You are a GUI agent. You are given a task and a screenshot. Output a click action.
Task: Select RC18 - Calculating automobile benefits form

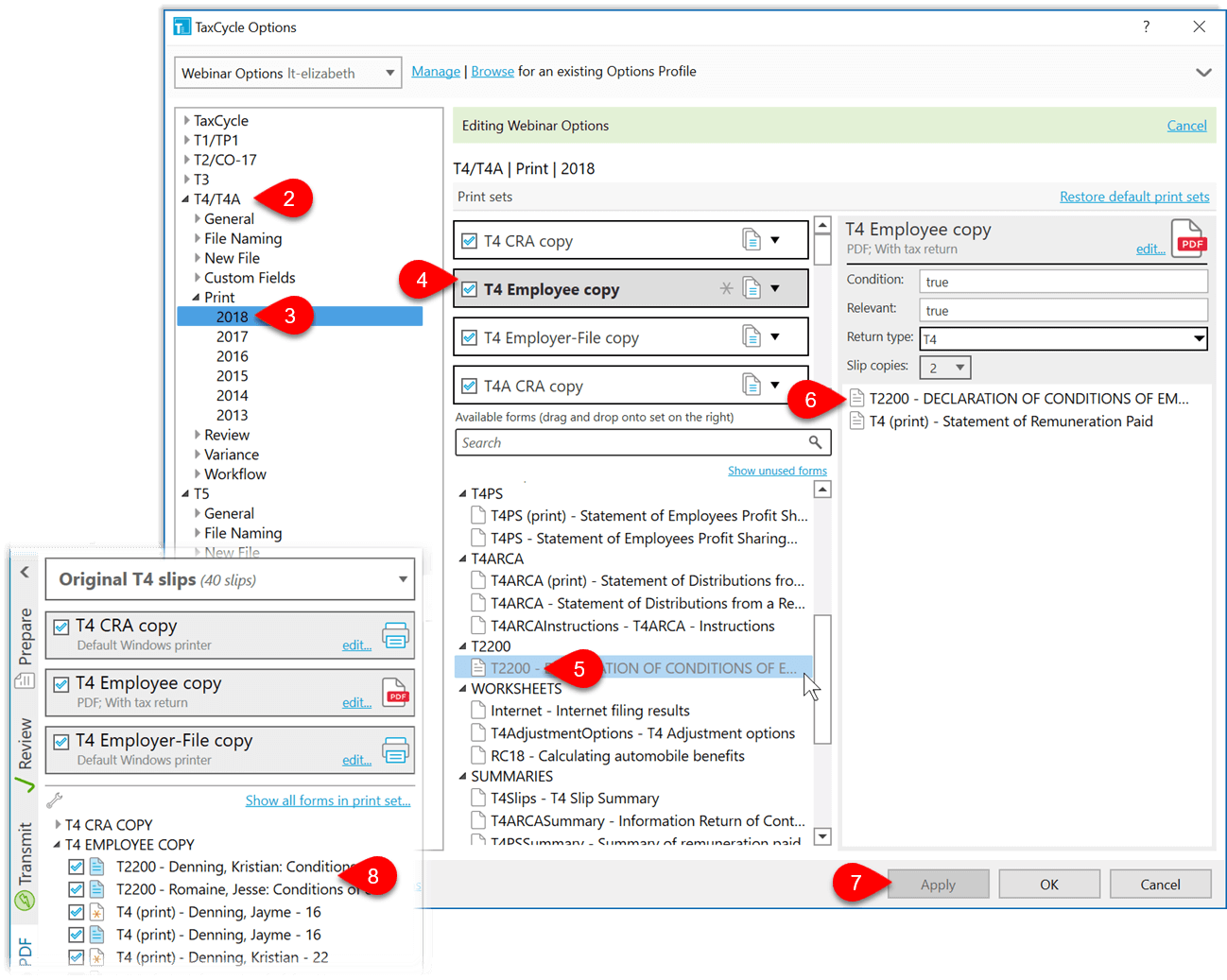point(617,756)
